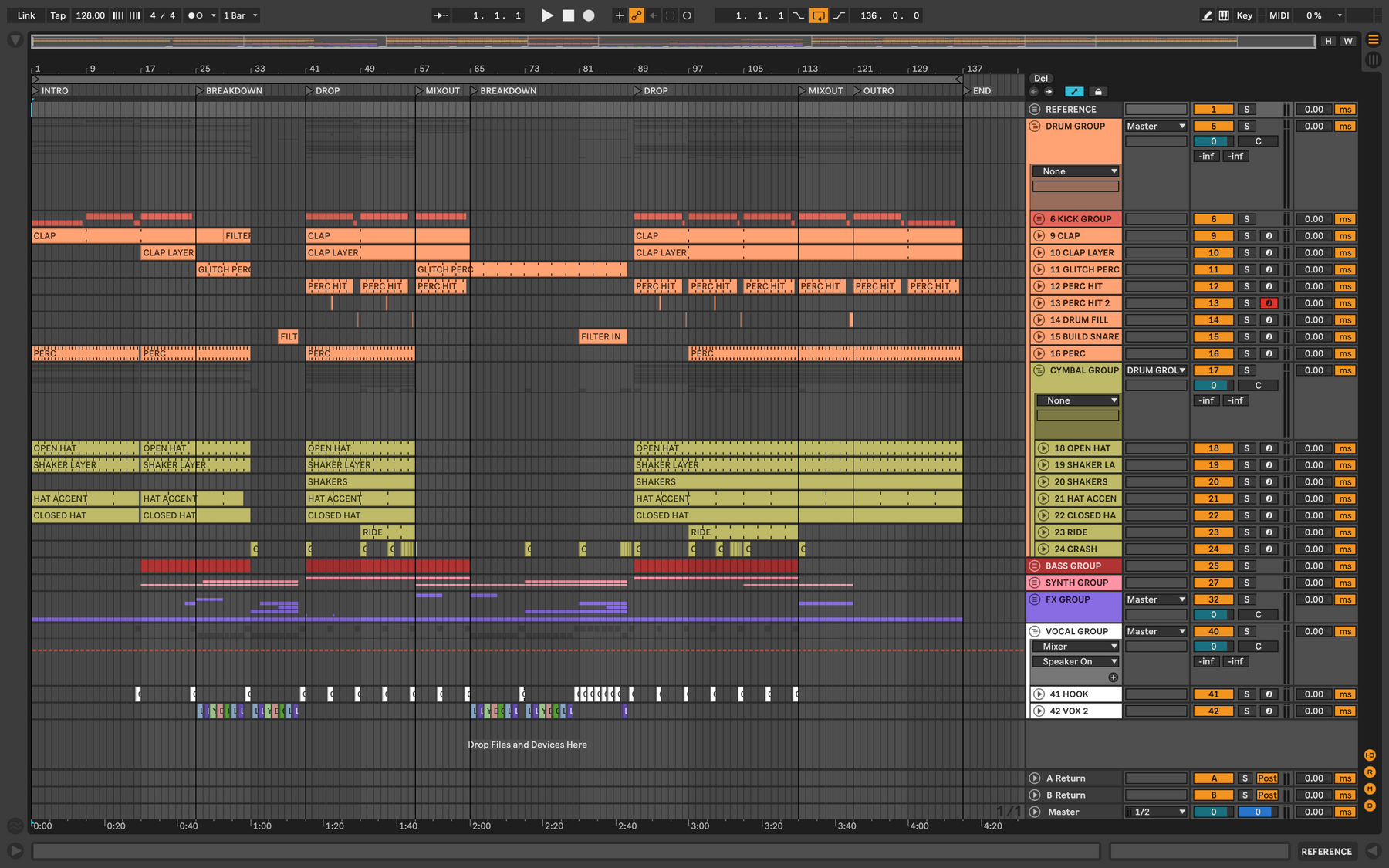This screenshot has width=1389, height=868.
Task: Open the Key mapping mode
Action: click(1245, 15)
